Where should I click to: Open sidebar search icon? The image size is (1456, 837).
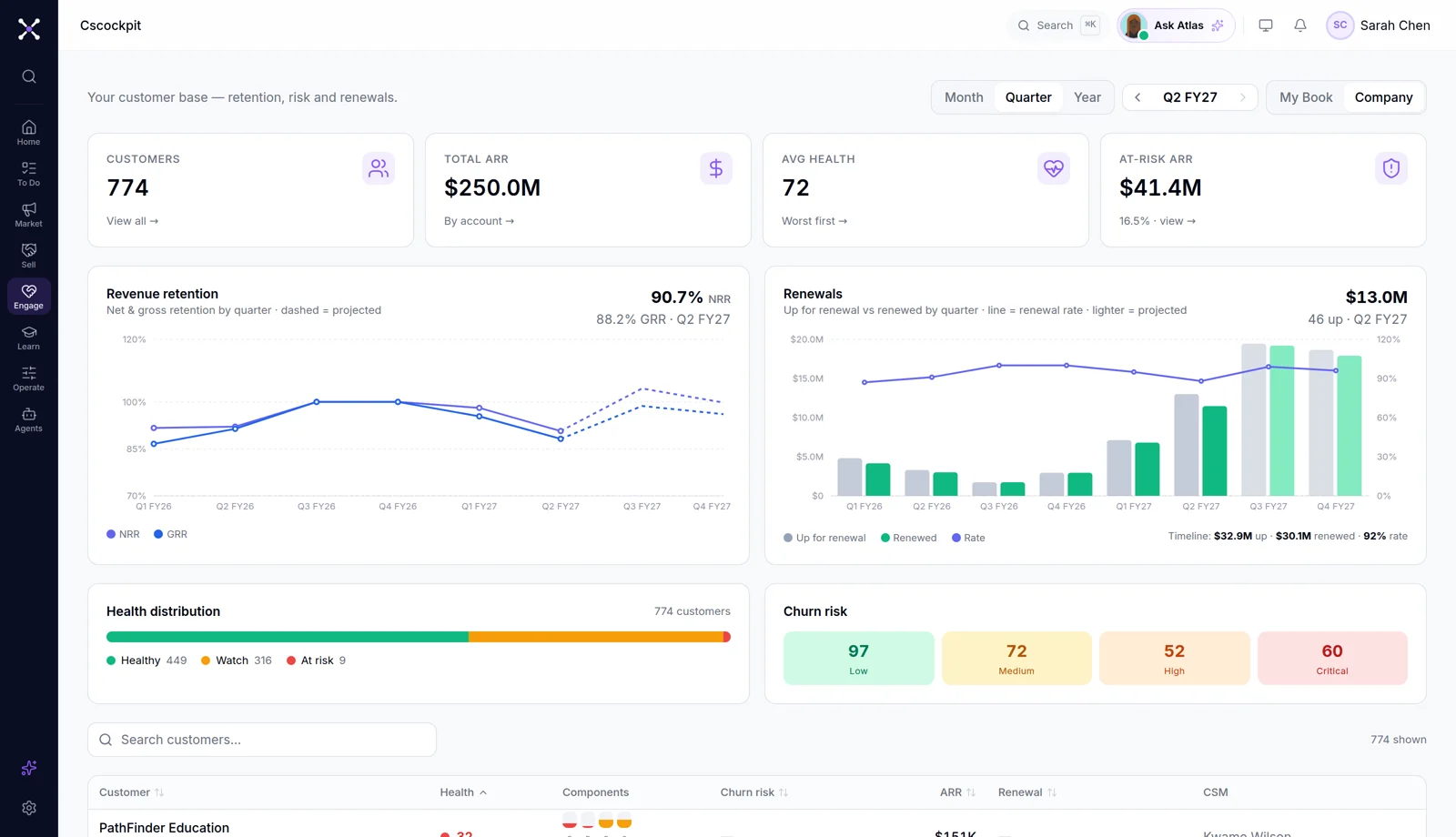tap(29, 76)
